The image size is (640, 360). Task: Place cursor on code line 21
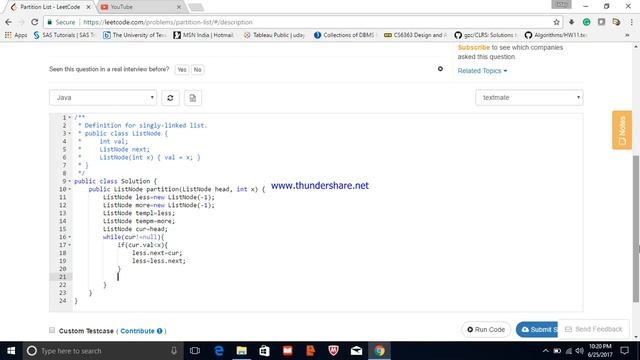pyautogui.click(x=327, y=277)
